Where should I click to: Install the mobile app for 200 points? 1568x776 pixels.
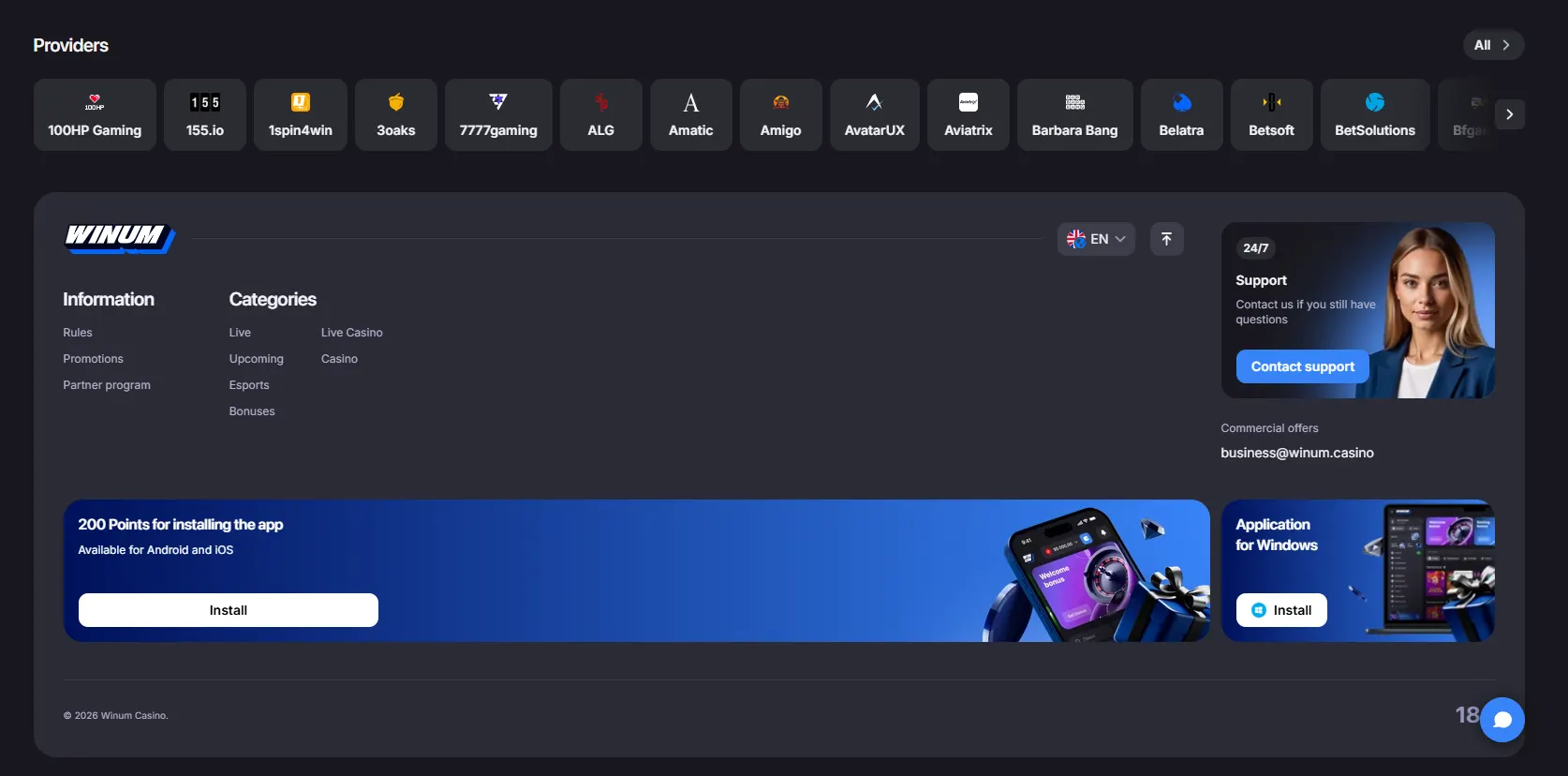[x=229, y=610]
